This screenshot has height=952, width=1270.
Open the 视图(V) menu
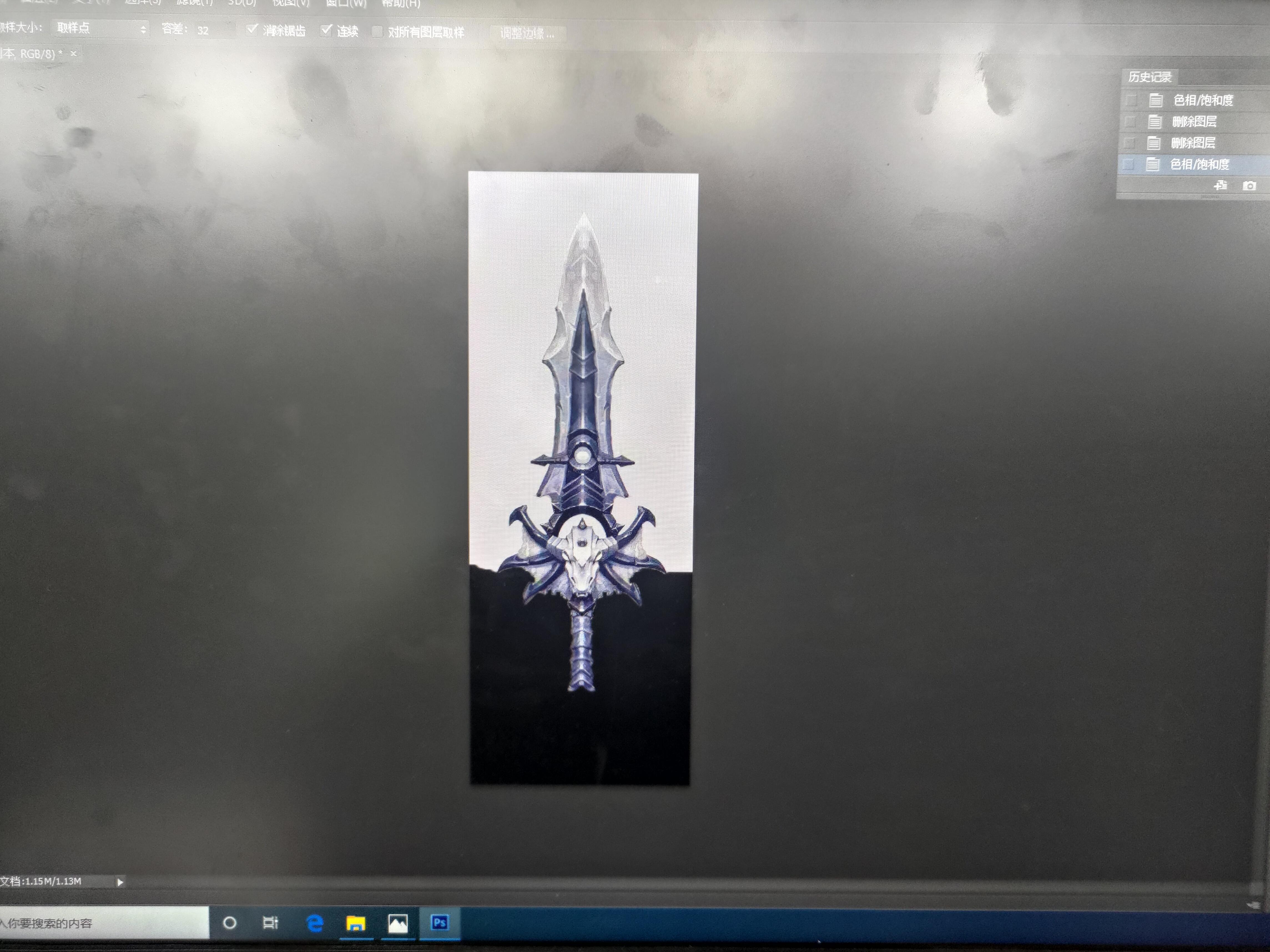click(291, 3)
